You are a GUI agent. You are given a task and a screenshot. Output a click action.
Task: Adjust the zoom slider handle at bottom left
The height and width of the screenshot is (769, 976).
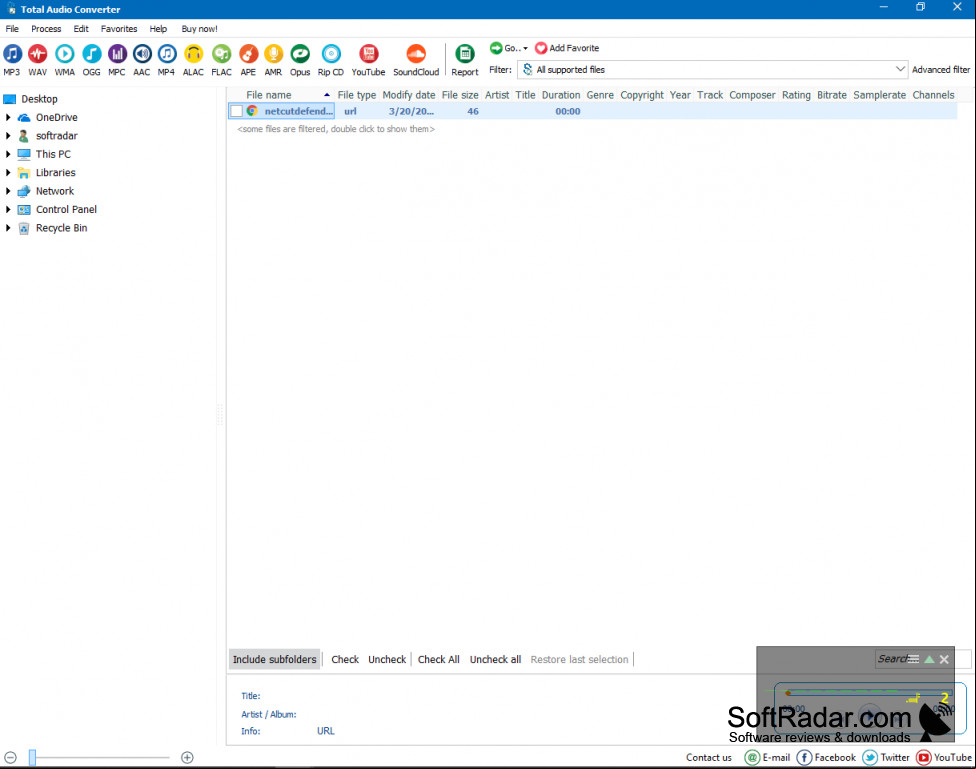tap(32, 757)
